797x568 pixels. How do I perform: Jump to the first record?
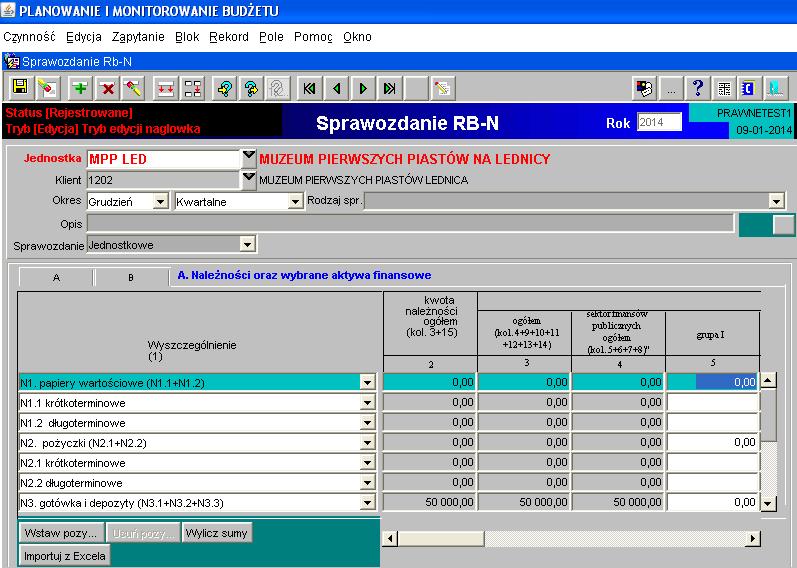309,88
